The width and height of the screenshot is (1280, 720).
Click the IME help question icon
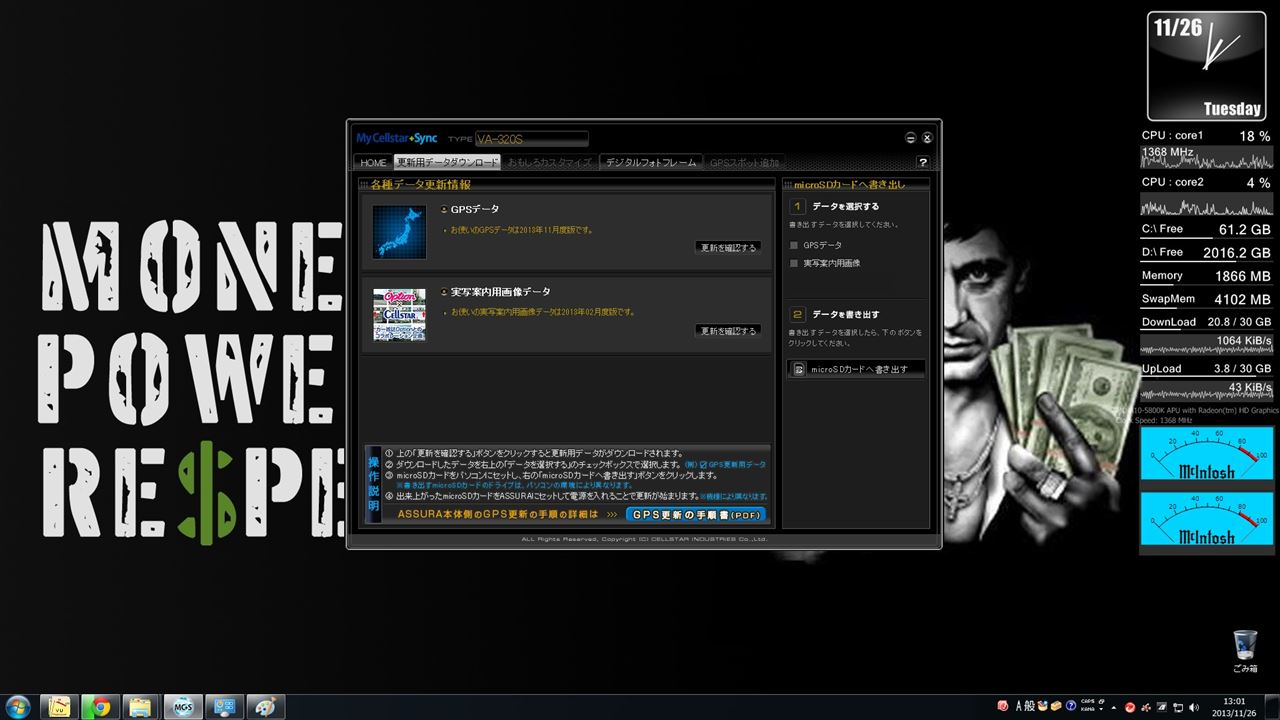(x=1071, y=706)
